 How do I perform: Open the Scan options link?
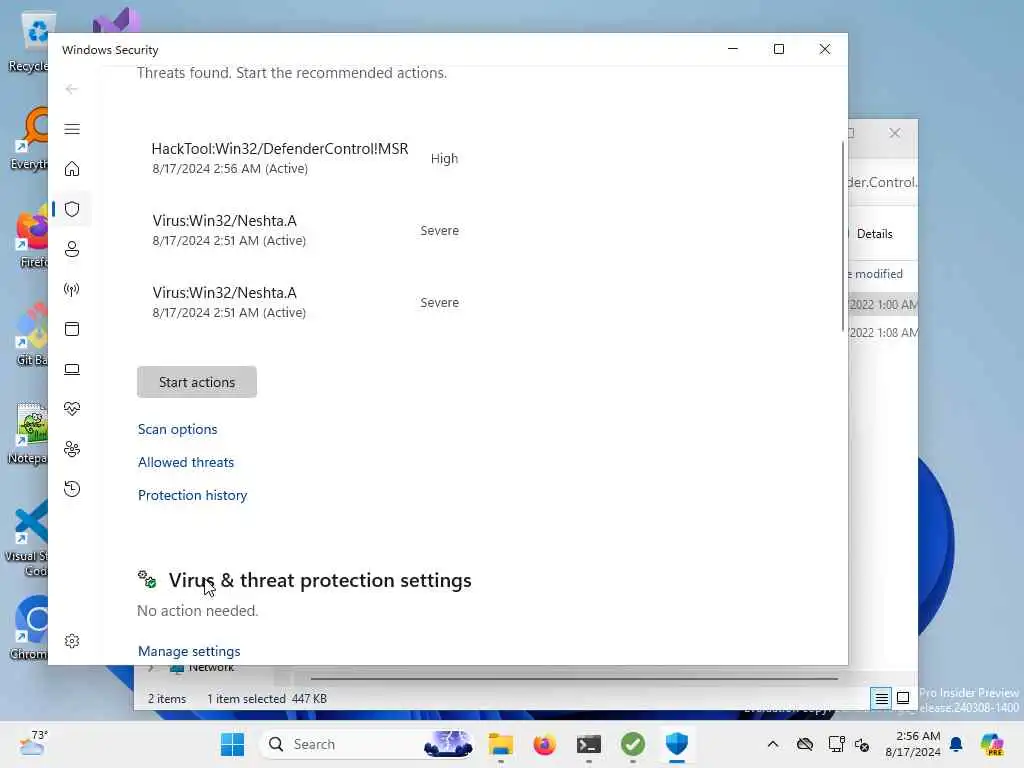177,429
